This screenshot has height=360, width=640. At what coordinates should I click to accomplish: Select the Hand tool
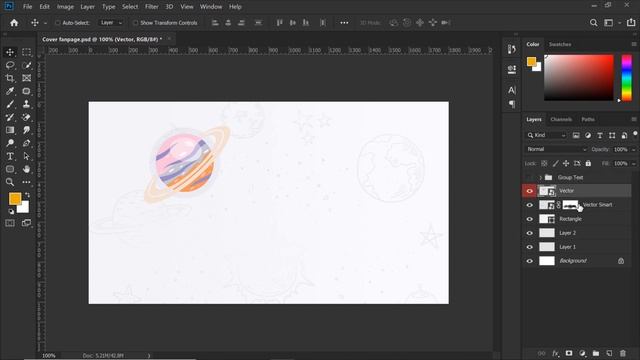[27, 169]
